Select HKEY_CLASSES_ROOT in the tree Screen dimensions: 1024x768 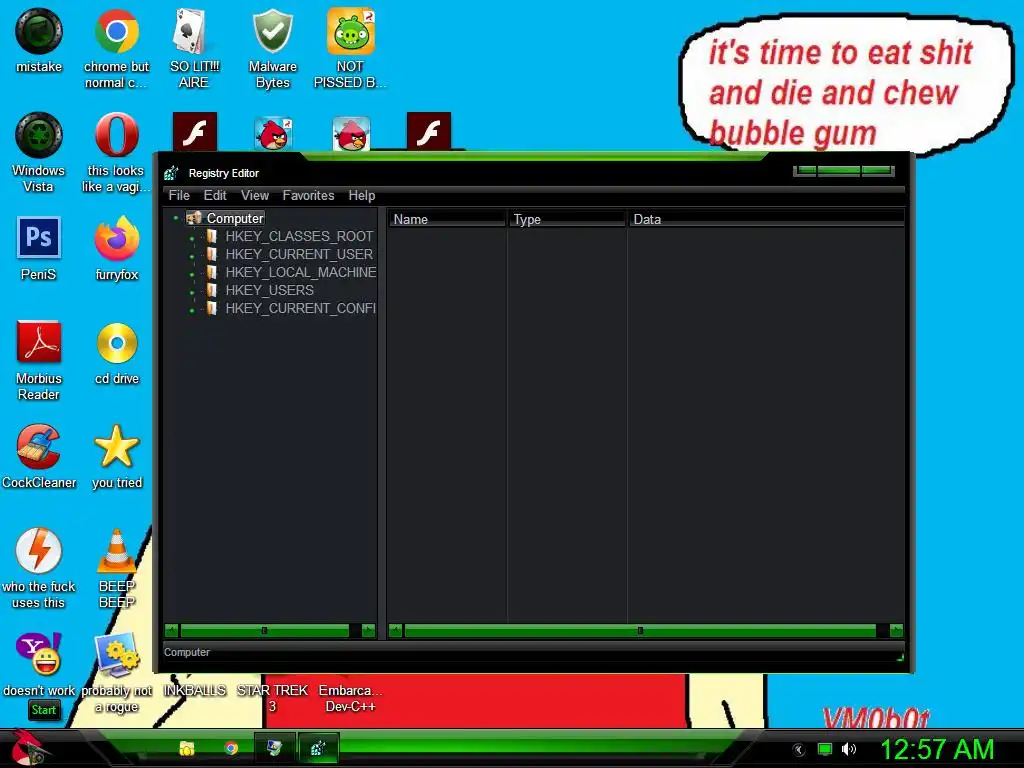coord(299,236)
